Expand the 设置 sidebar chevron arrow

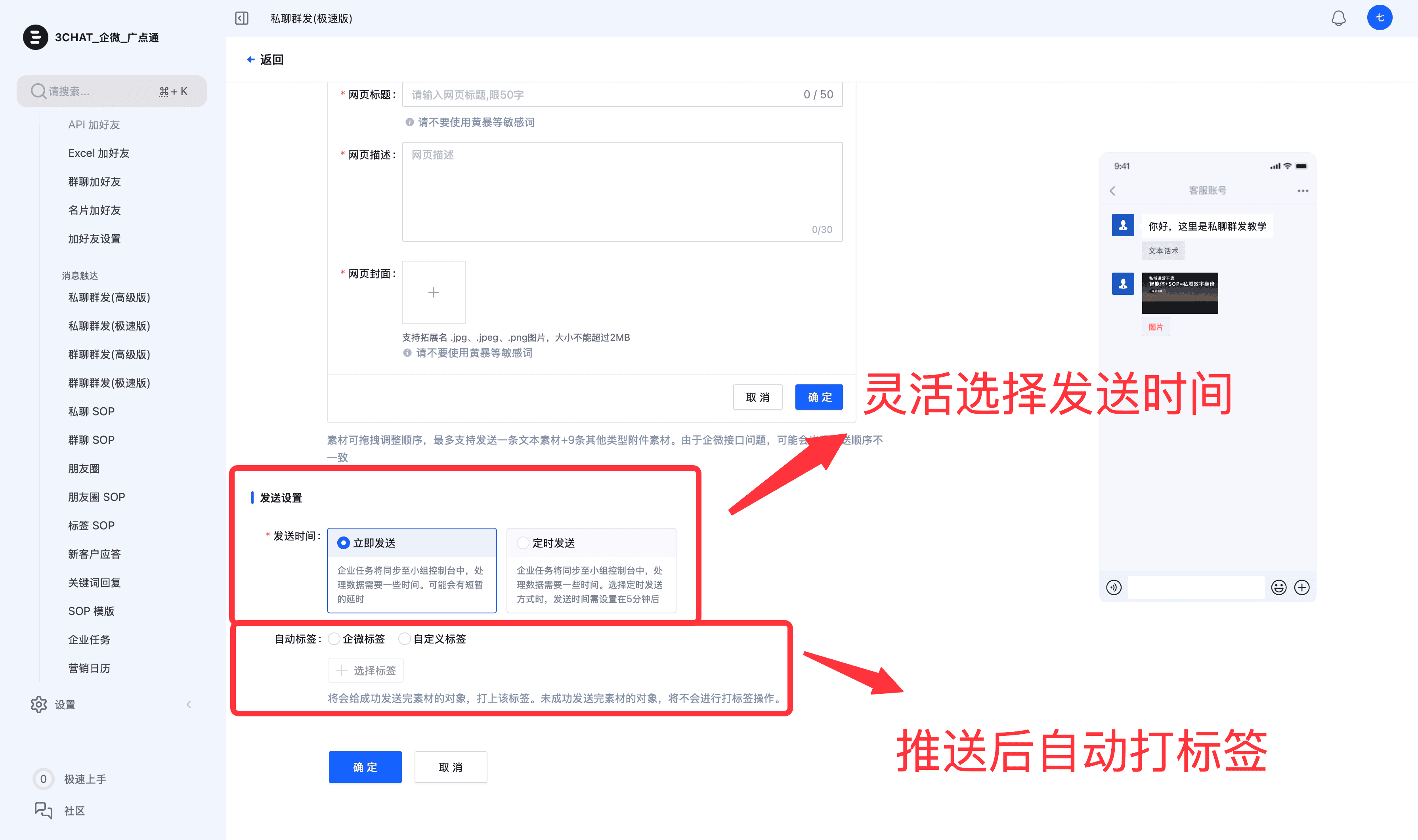tap(189, 705)
